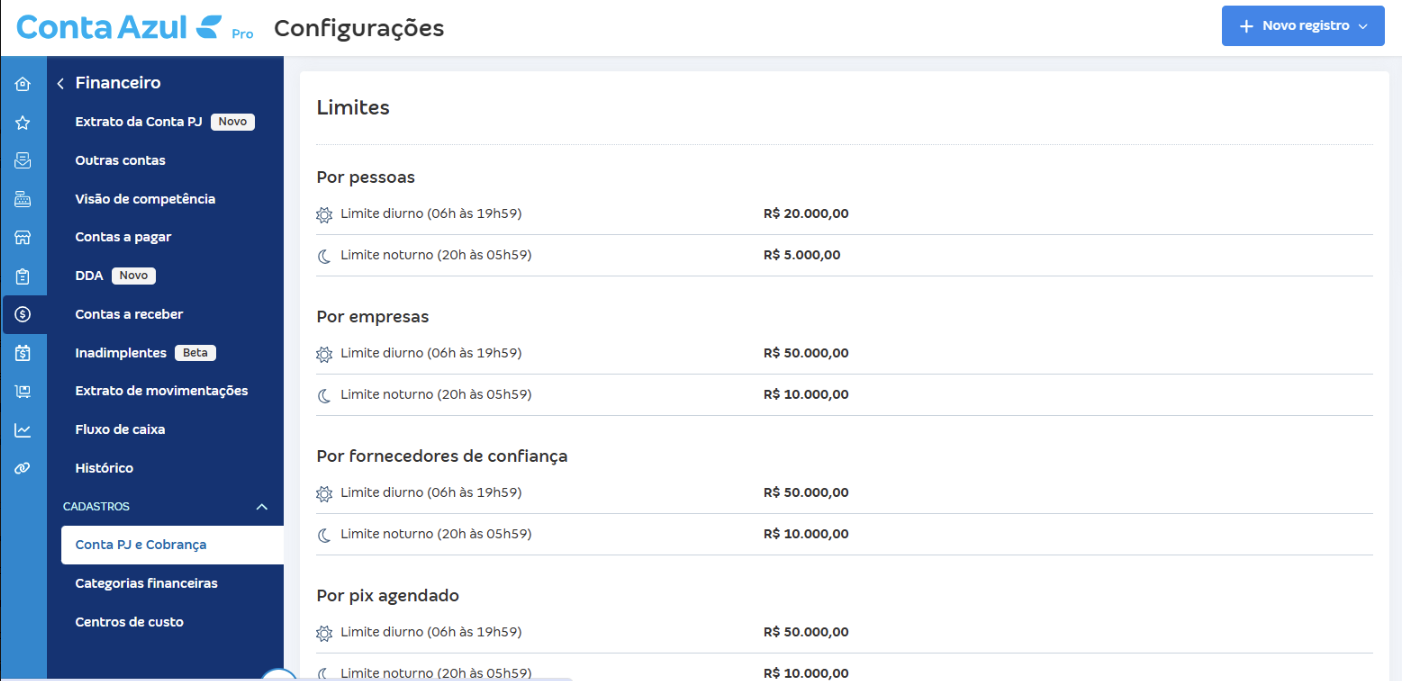This screenshot has height=681, width=1402.
Task: Select Contas a pagar in menu
Action: tap(123, 237)
